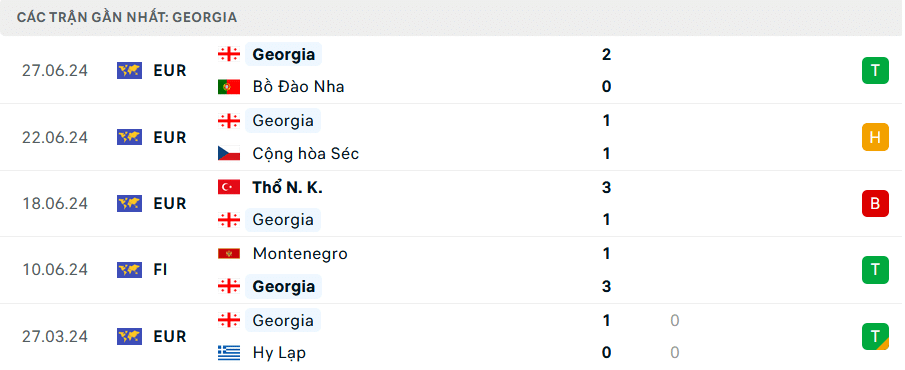Select the Montenegro team name
Screen dimensions: 905x370
(300, 253)
